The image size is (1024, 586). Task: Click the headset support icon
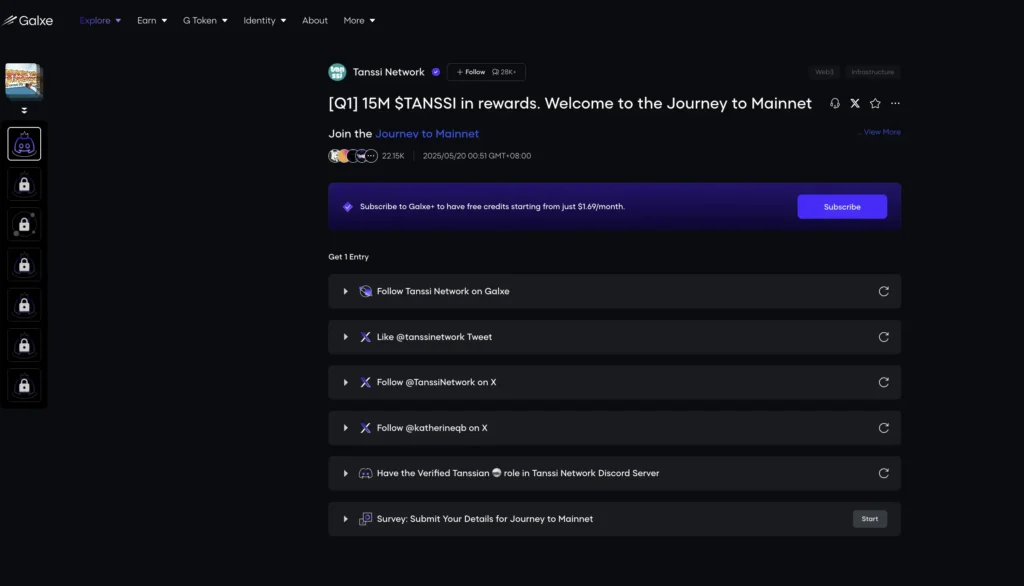pyautogui.click(x=835, y=103)
